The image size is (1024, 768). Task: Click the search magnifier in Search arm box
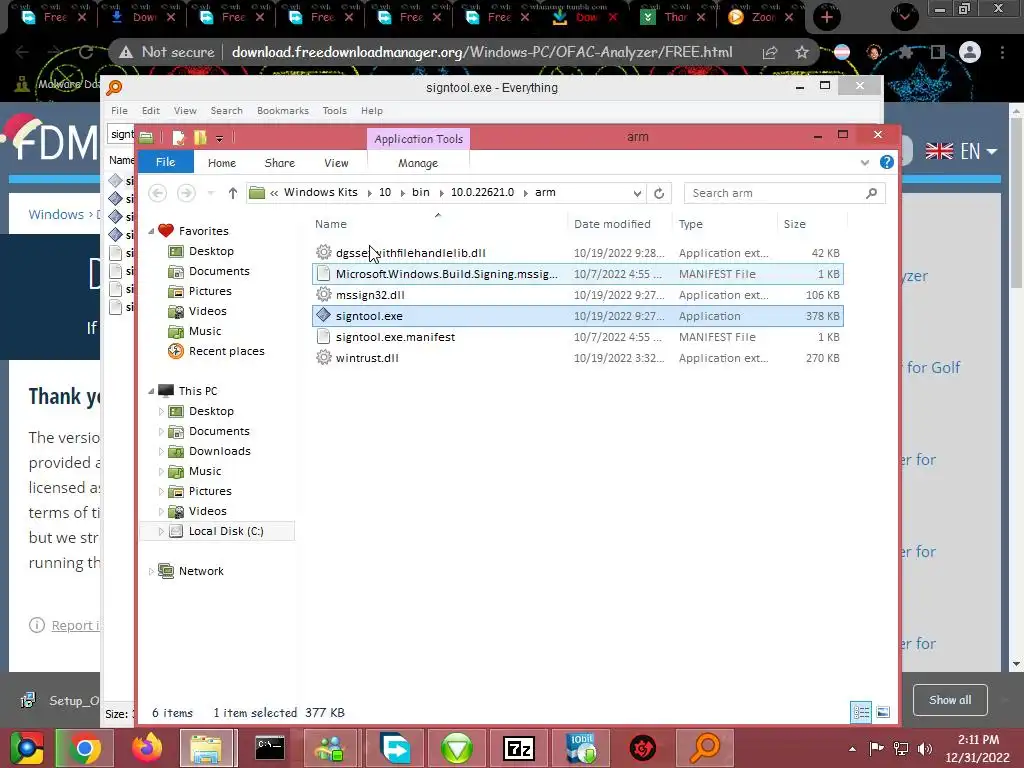tap(871, 193)
